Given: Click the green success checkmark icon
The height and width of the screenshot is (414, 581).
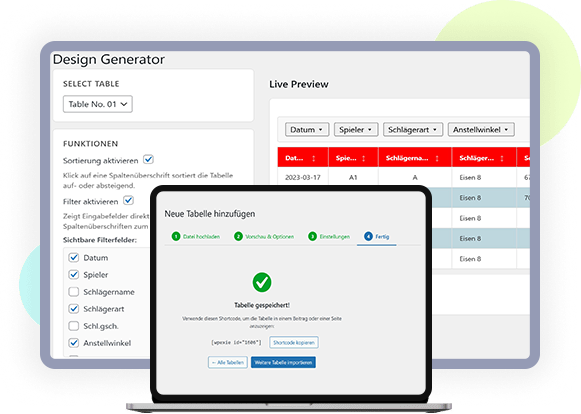Looking at the screenshot, I should point(262,282).
